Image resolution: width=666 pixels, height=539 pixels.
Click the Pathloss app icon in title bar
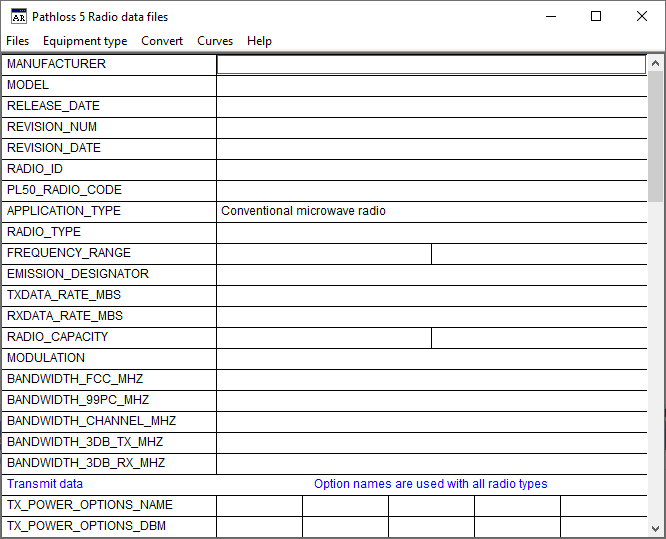pos(18,16)
